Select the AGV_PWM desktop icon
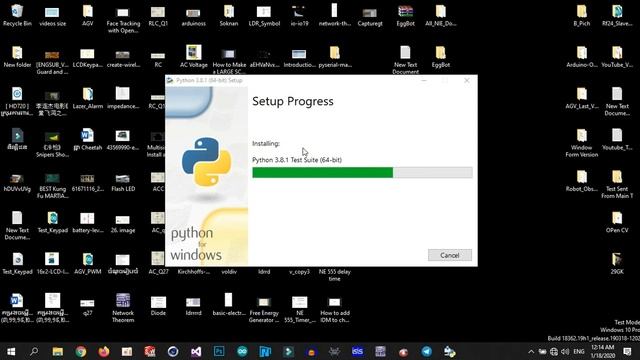The image size is (640, 360). pos(87,263)
